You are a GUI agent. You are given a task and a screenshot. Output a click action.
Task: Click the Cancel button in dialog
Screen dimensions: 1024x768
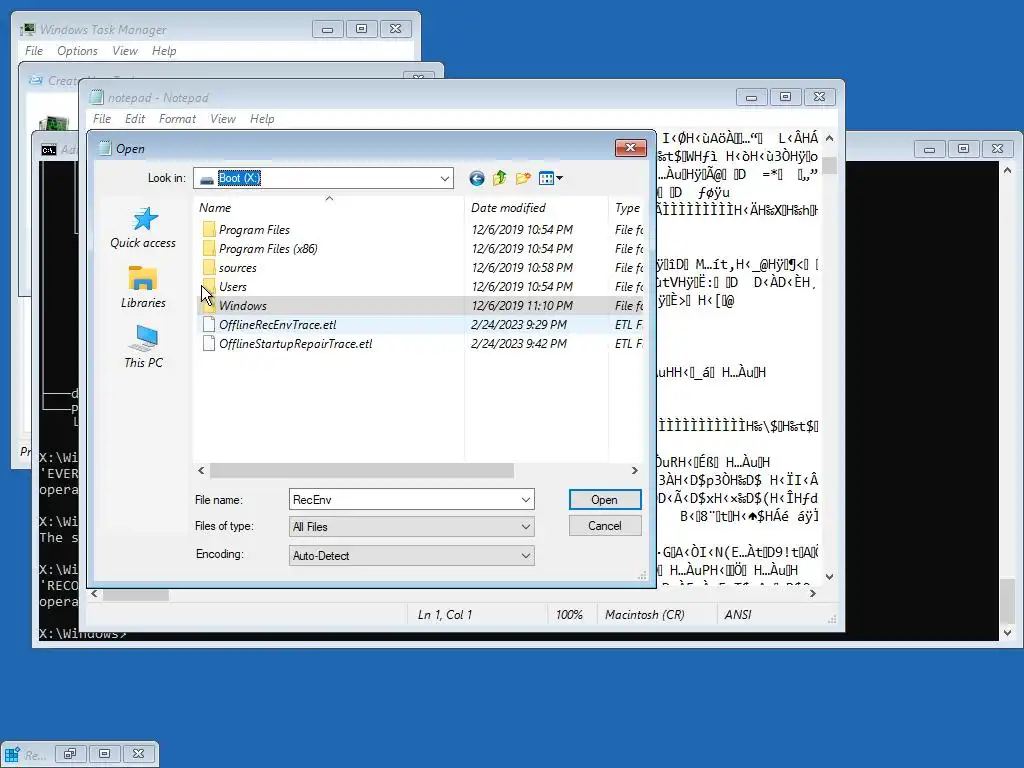click(605, 526)
